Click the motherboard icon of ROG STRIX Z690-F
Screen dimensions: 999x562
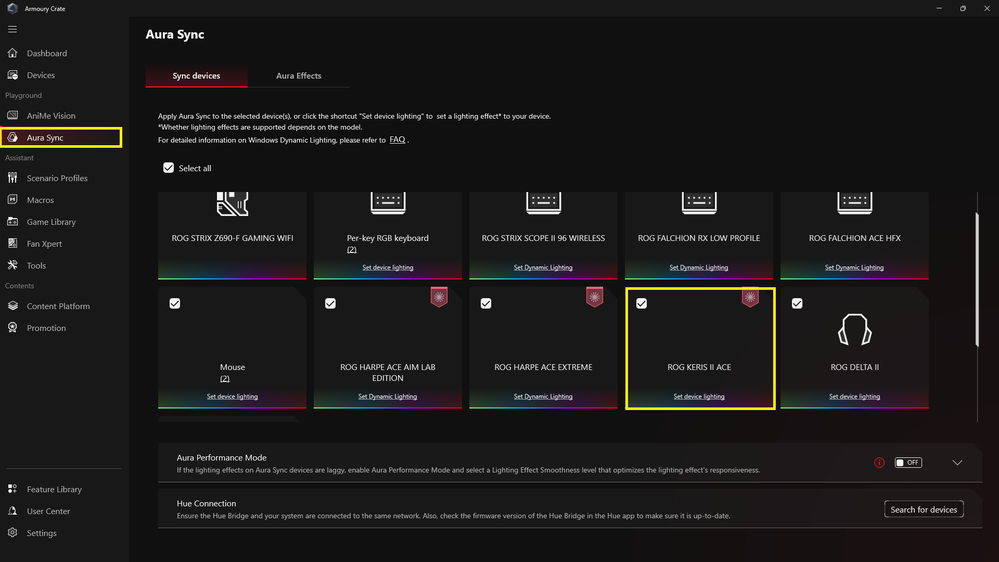[232, 203]
